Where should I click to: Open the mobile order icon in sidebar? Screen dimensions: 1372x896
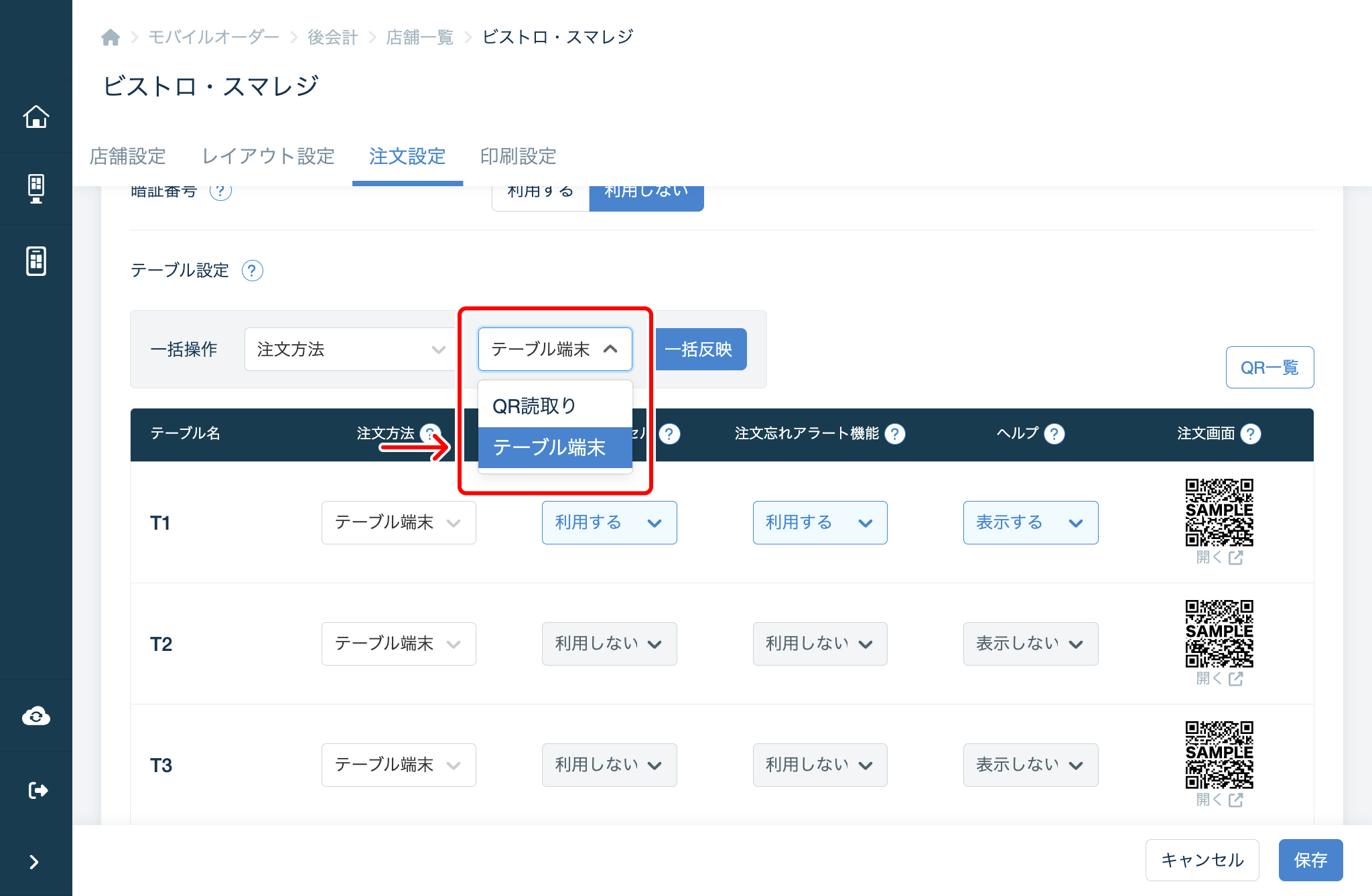pos(36,260)
